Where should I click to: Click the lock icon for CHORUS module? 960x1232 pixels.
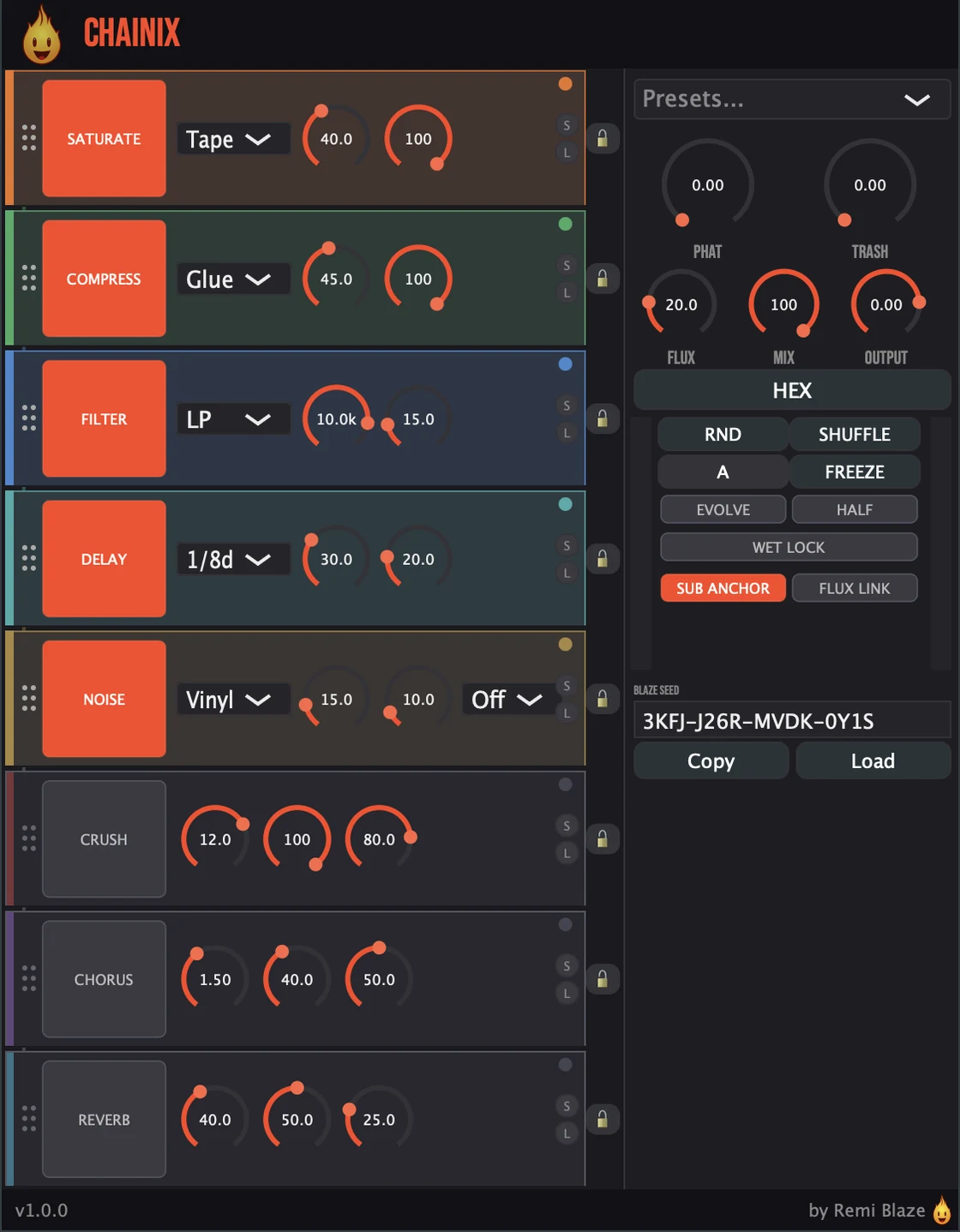603,979
